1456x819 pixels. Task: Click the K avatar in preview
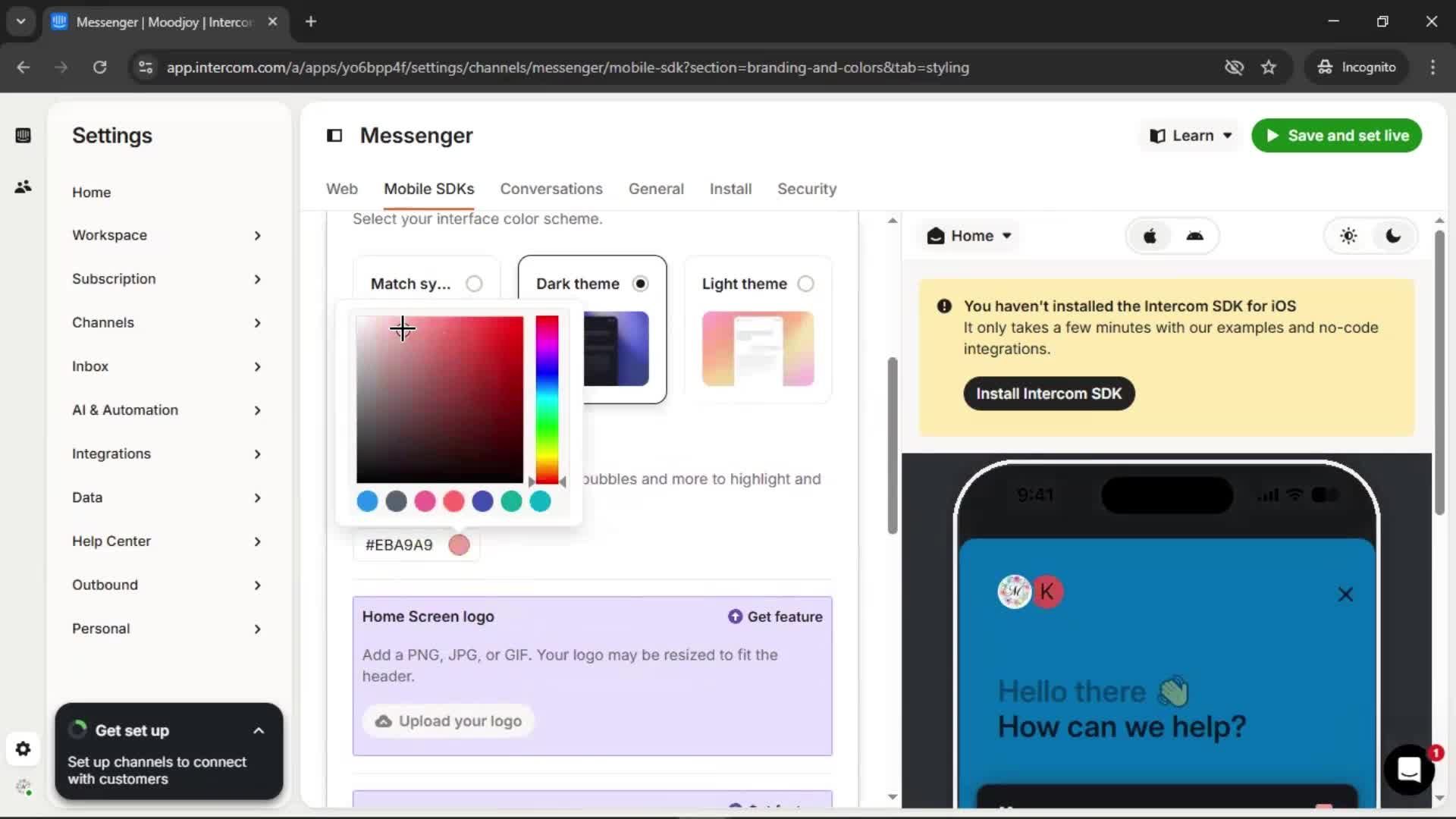1047,592
